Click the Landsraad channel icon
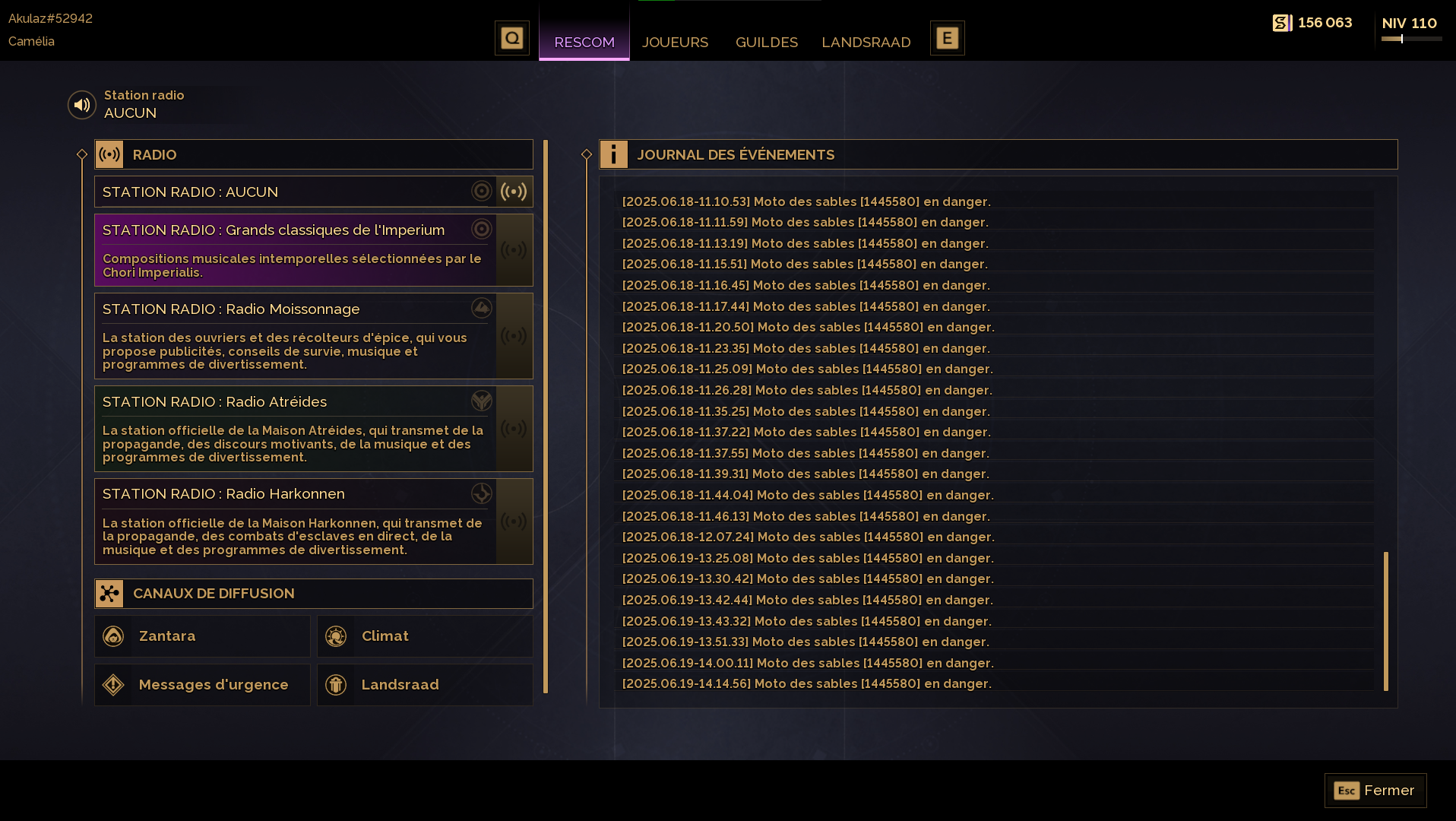The width and height of the screenshot is (1456, 821). pyautogui.click(x=336, y=685)
